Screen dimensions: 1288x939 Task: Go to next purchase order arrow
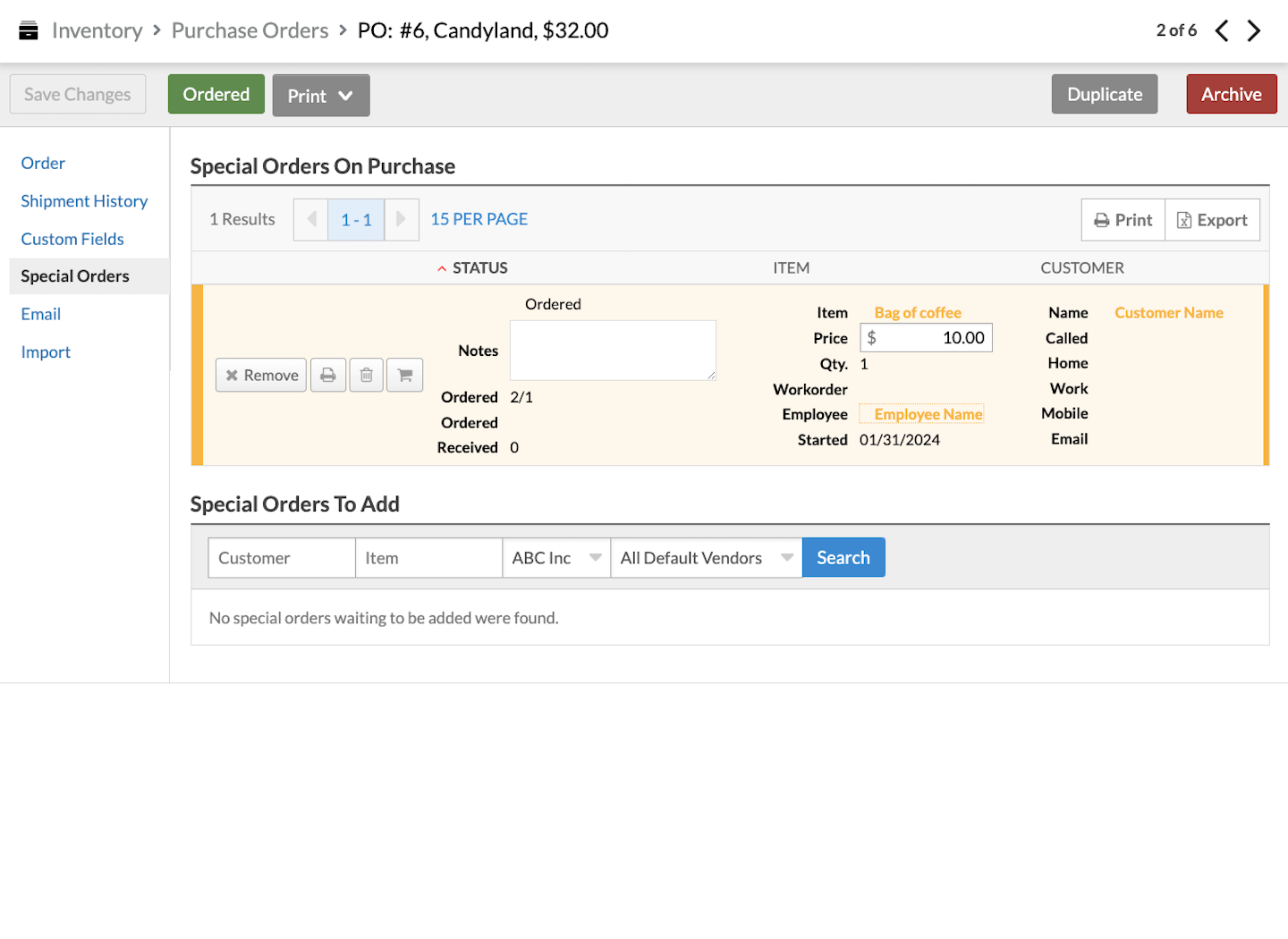point(1254,31)
